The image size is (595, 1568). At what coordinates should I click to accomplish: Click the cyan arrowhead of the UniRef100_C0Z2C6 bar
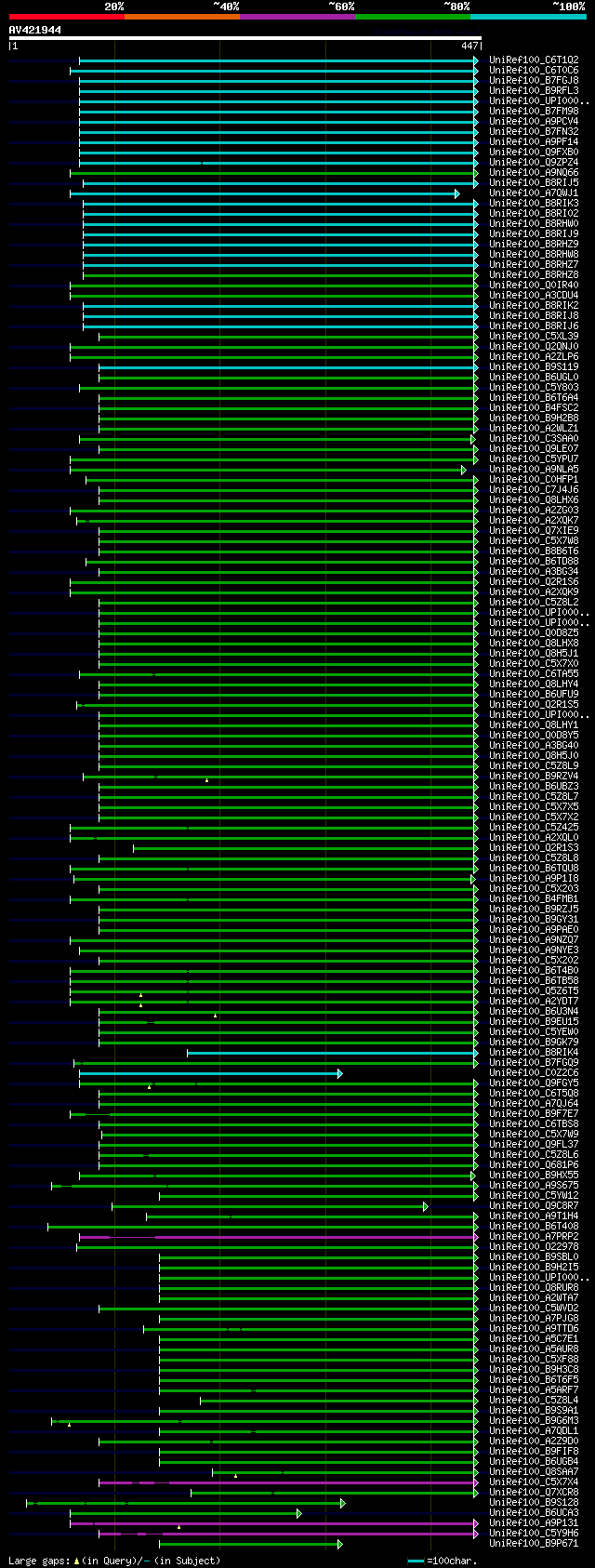[x=339, y=1073]
